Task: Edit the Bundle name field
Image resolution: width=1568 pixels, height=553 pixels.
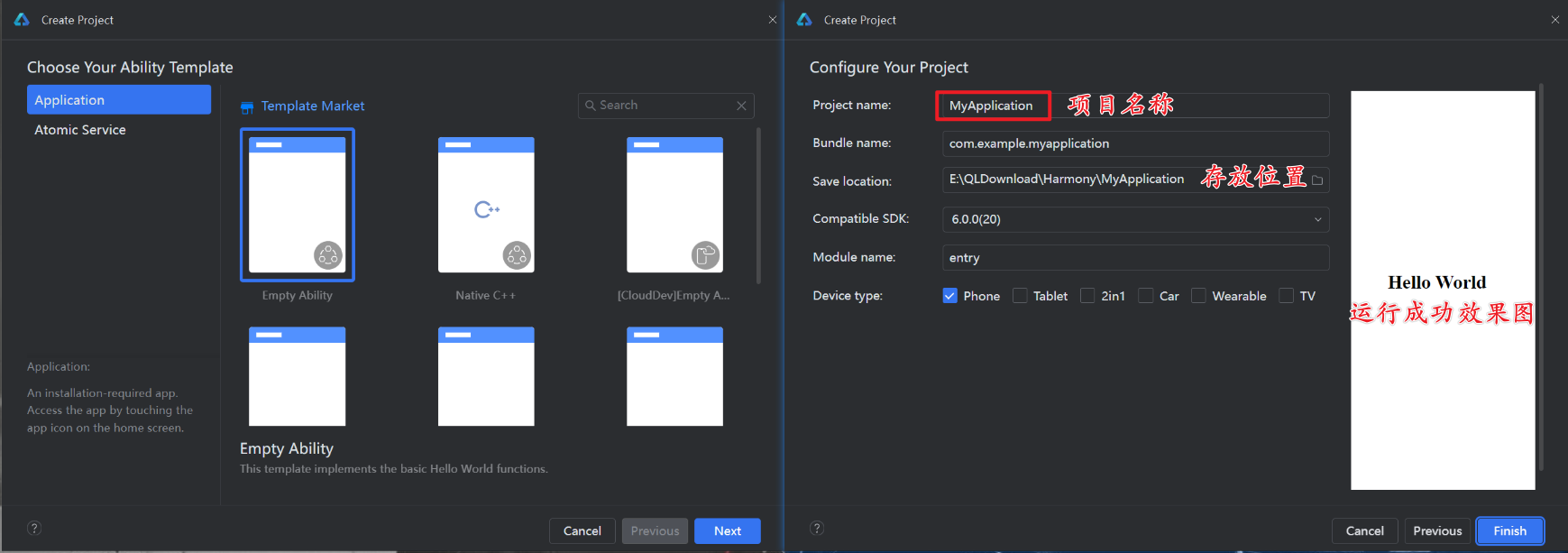Action: [1135, 143]
